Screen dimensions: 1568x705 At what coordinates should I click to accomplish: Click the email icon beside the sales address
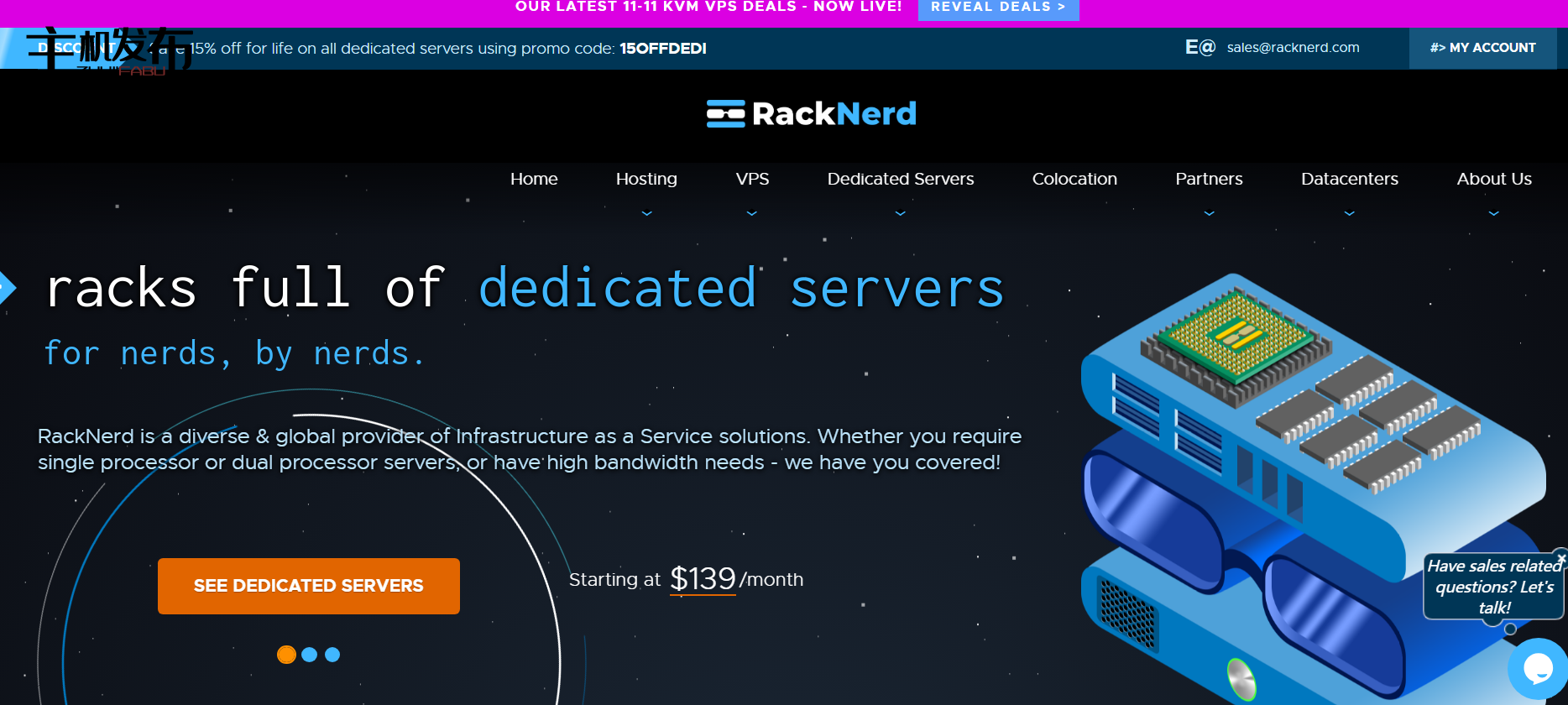pos(1200,48)
